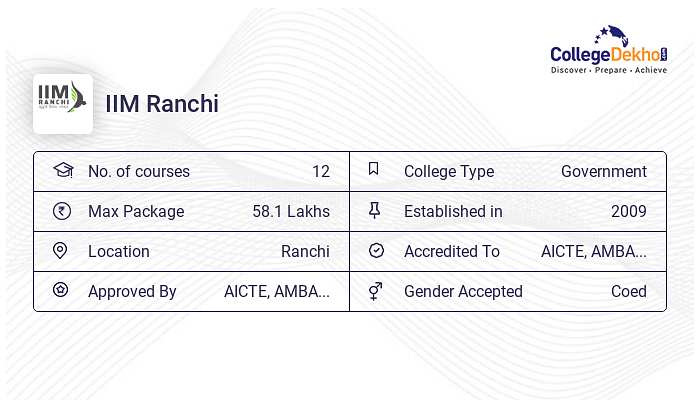
Task: Click the Ranchi location value
Action: (x=305, y=251)
